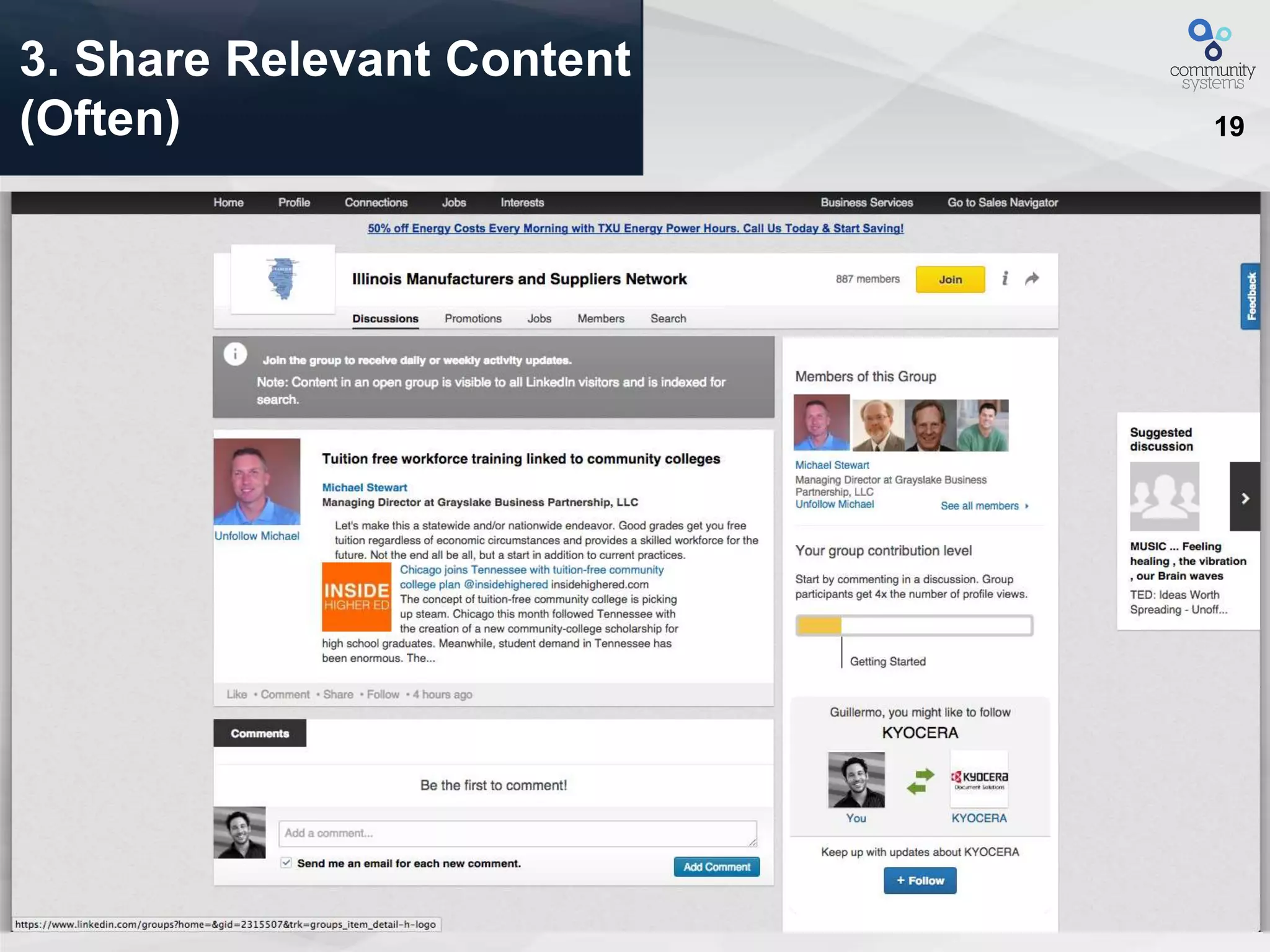The width and height of the screenshot is (1270, 952).
Task: Click the + Follow KYOCERA button
Action: pos(920,881)
